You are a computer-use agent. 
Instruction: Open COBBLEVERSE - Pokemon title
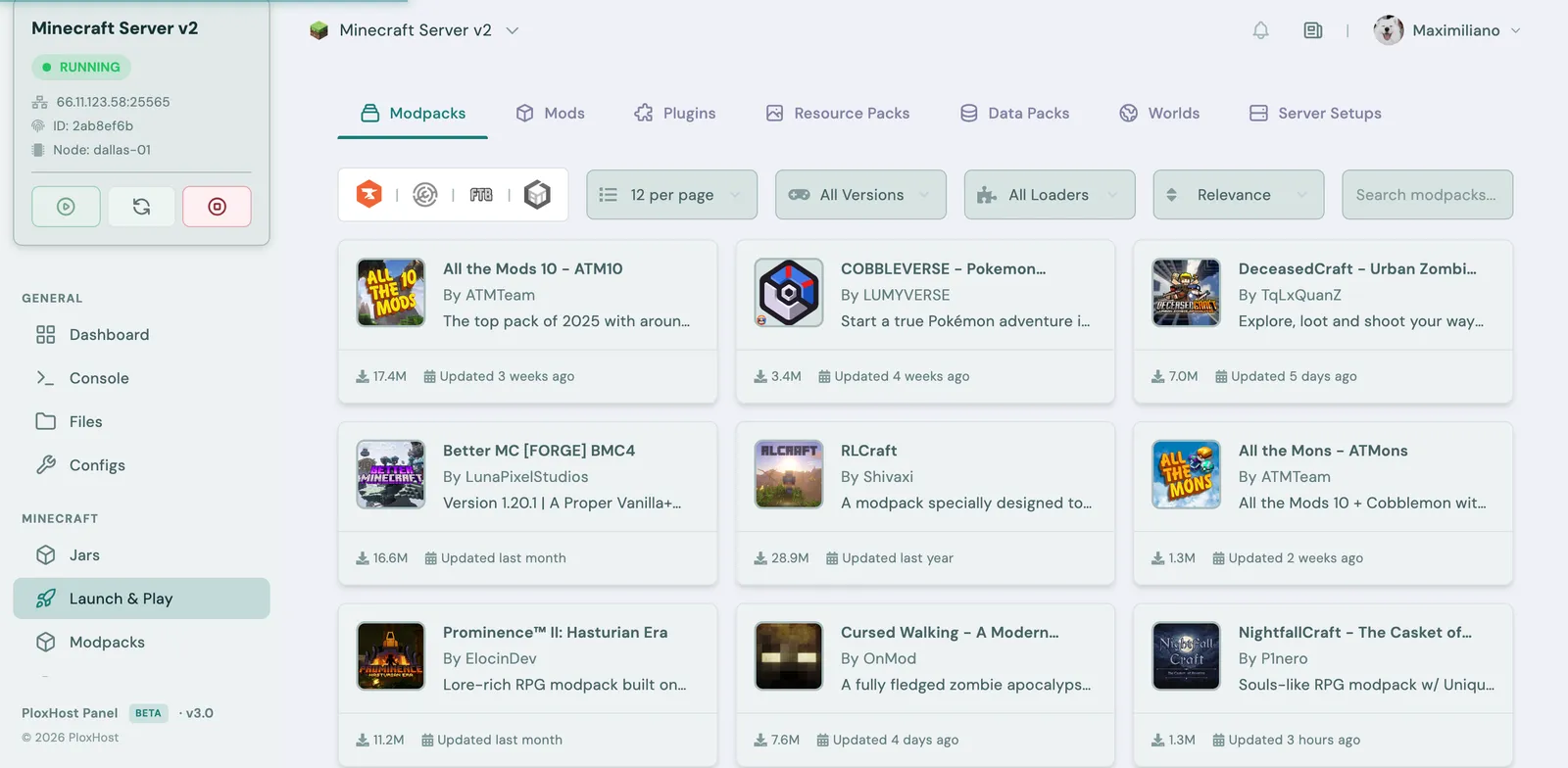(x=943, y=268)
